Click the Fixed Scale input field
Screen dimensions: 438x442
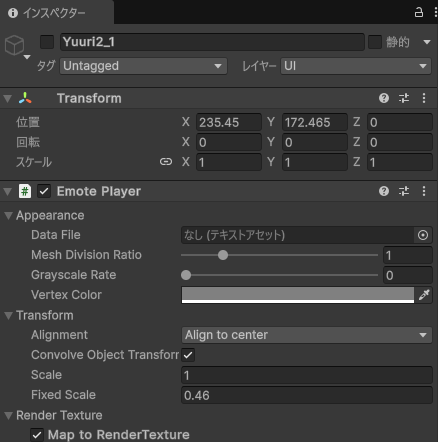[307, 395]
